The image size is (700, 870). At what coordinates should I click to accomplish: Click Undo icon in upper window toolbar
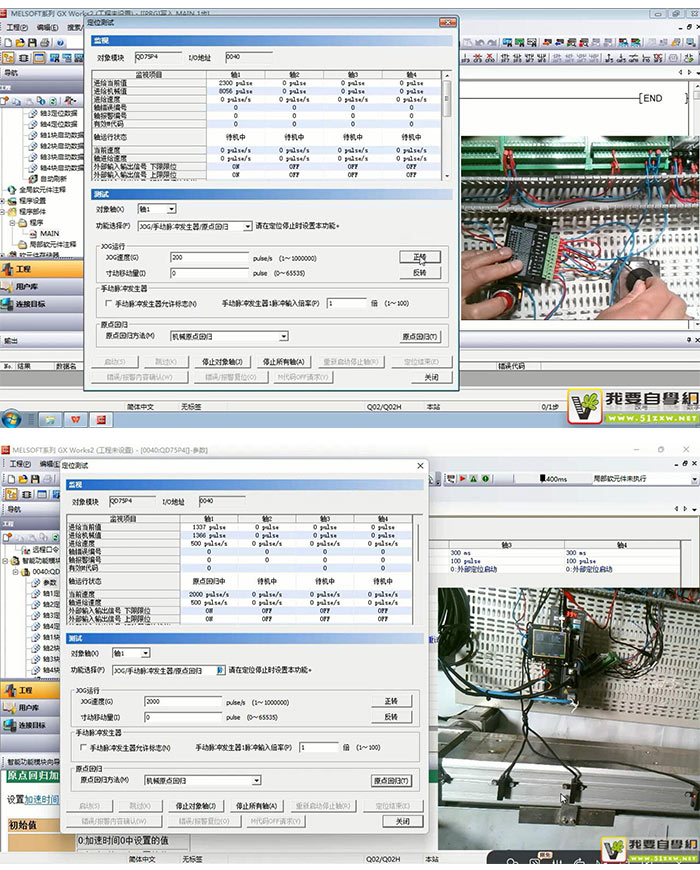point(480,42)
